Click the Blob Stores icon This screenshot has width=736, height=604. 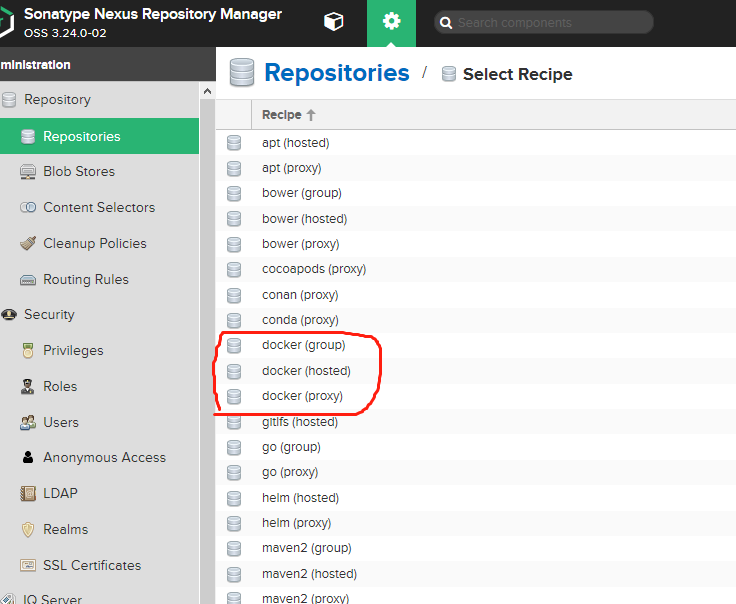[x=28, y=172]
